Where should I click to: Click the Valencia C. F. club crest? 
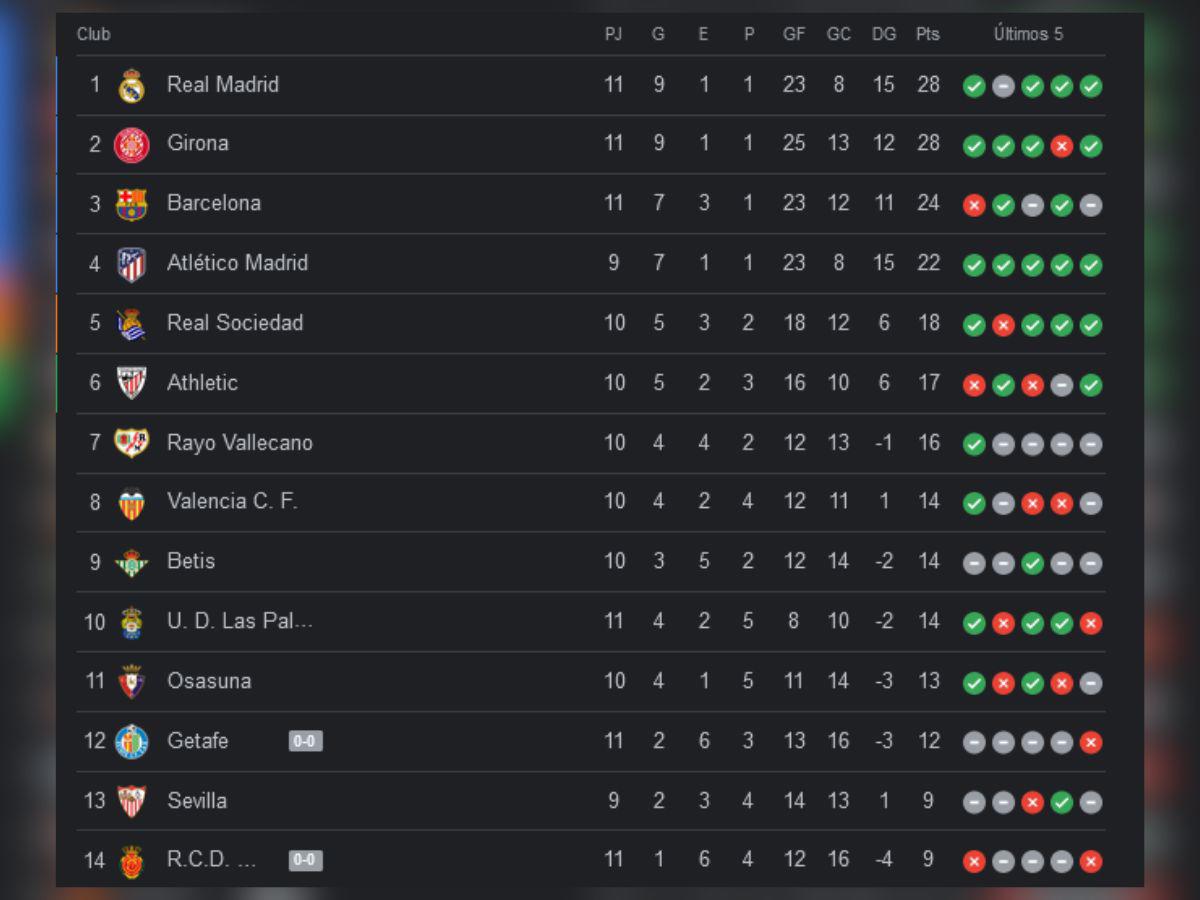point(131,502)
